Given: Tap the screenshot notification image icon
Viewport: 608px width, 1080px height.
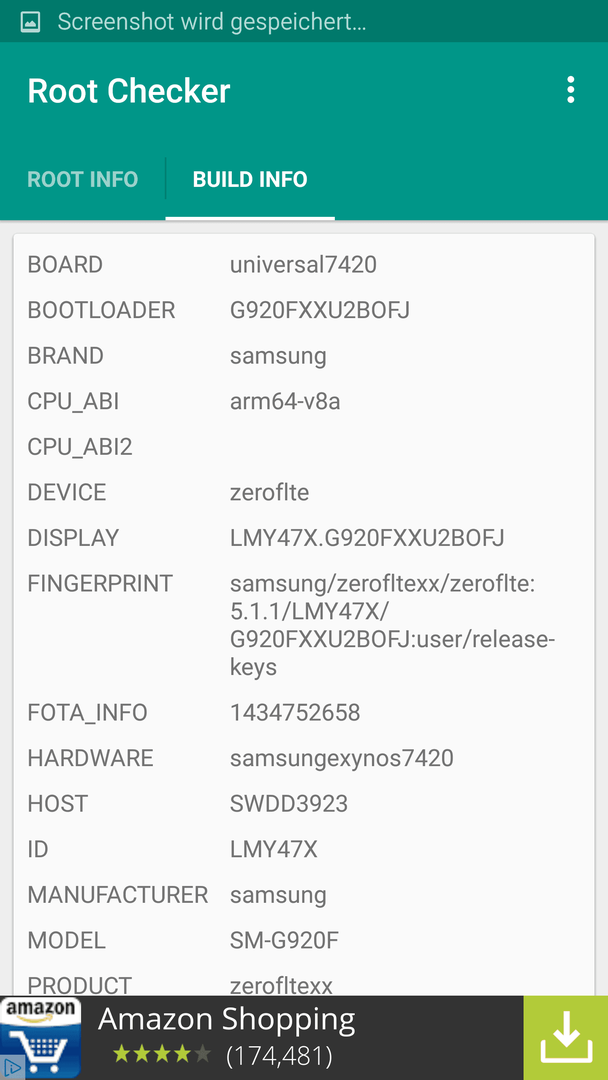Looking at the screenshot, I should click(x=30, y=22).
